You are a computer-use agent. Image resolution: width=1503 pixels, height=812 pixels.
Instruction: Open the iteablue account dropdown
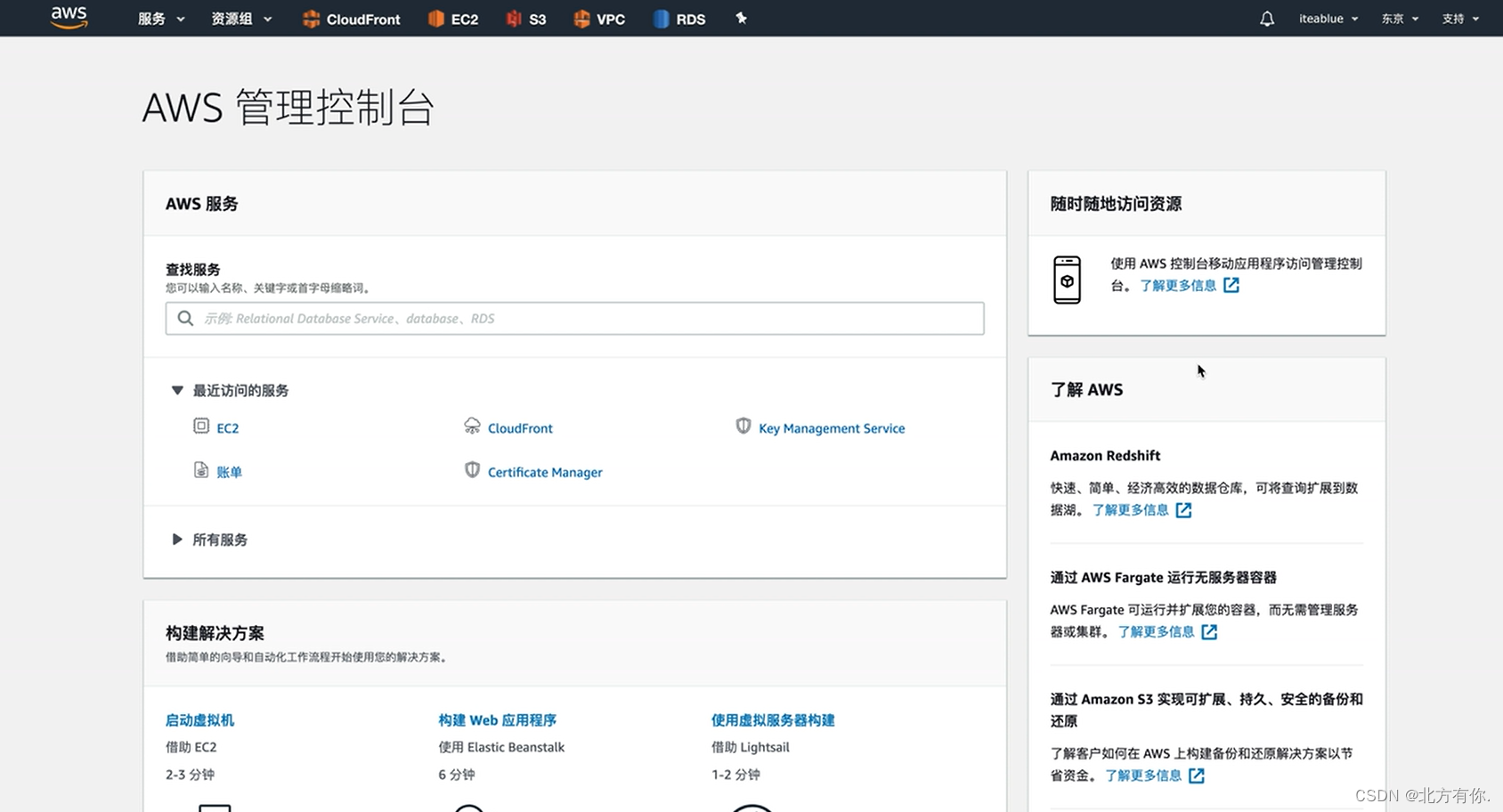(1328, 19)
